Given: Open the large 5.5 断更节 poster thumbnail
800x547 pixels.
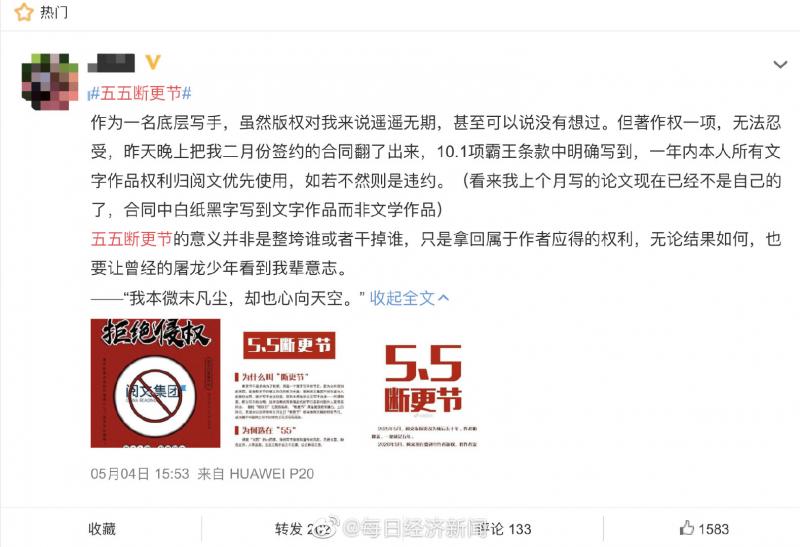Looking at the screenshot, I should [x=423, y=383].
